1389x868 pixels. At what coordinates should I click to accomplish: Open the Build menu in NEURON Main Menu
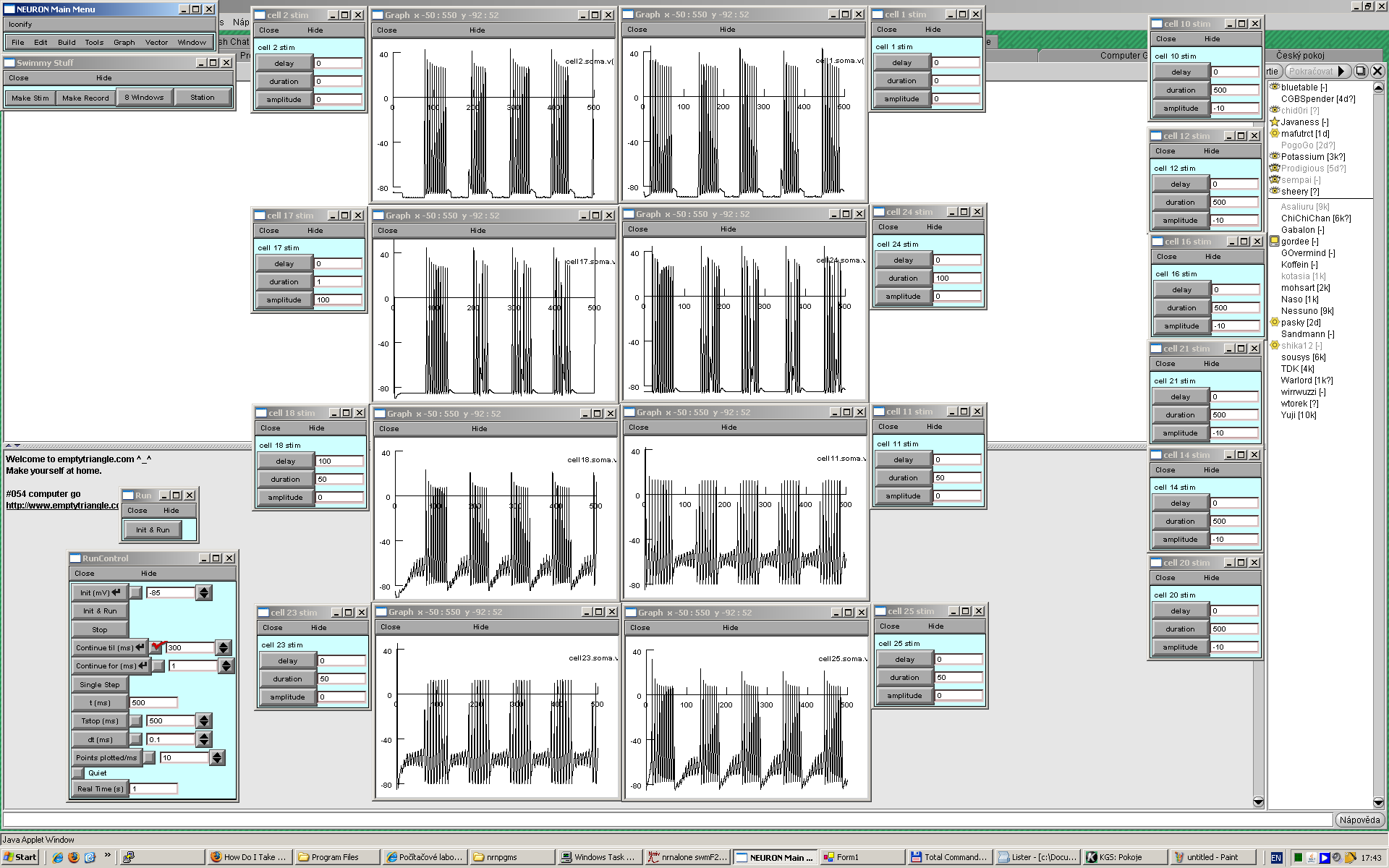click(67, 42)
